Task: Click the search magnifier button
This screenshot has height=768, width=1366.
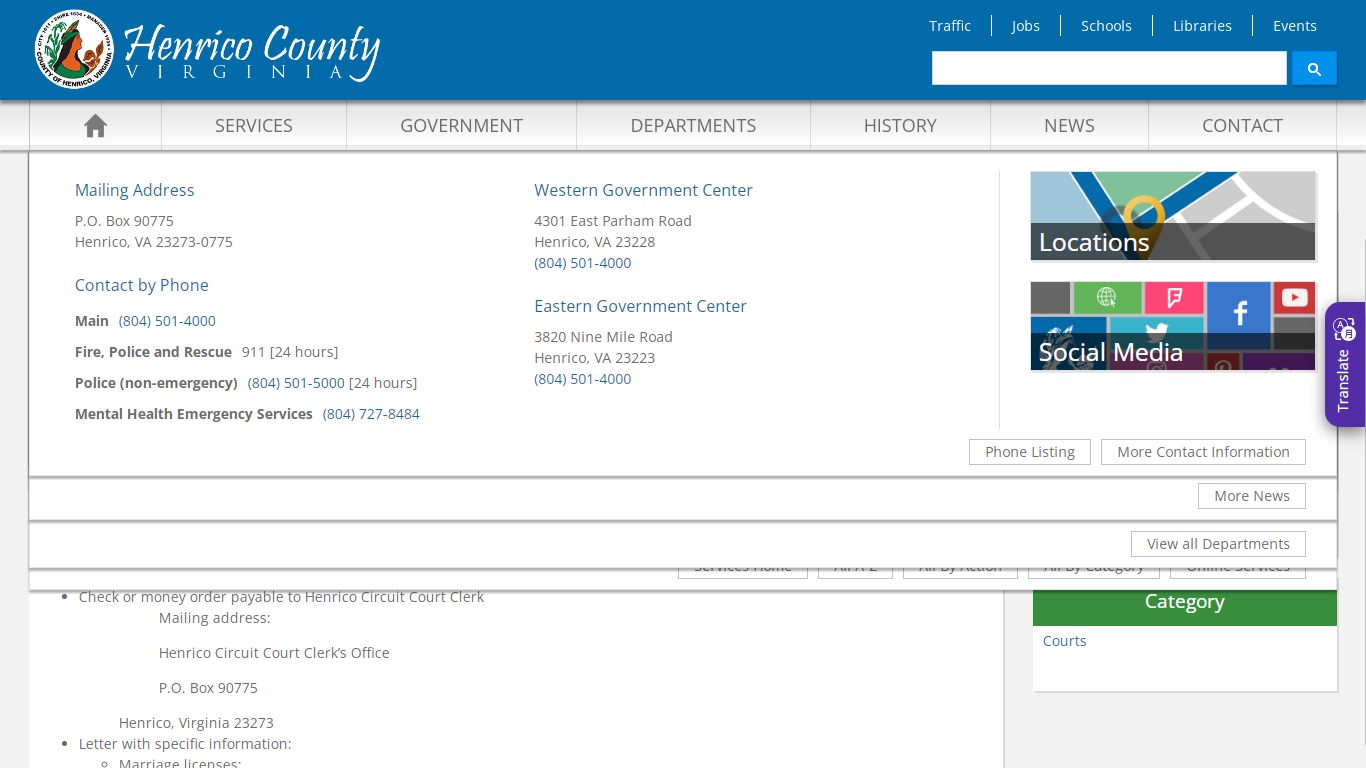Action: tap(1314, 69)
